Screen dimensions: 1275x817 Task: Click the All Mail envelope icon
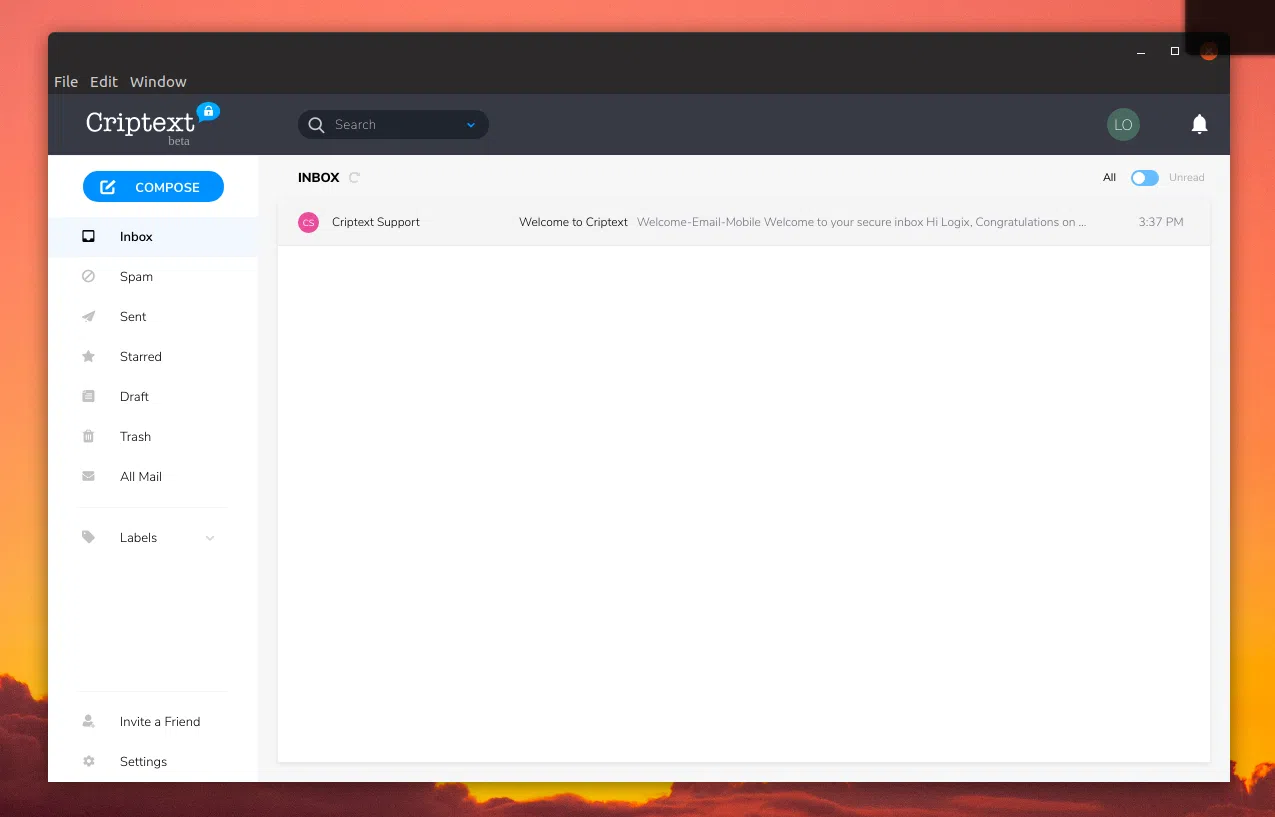[x=88, y=477]
